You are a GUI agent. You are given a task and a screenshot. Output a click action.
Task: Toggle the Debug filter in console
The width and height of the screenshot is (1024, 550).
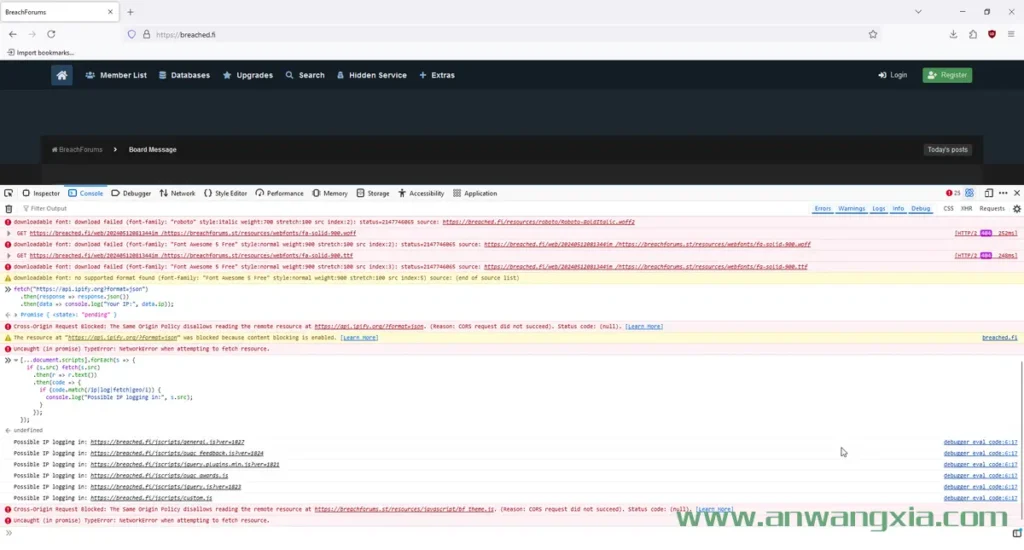pos(920,209)
